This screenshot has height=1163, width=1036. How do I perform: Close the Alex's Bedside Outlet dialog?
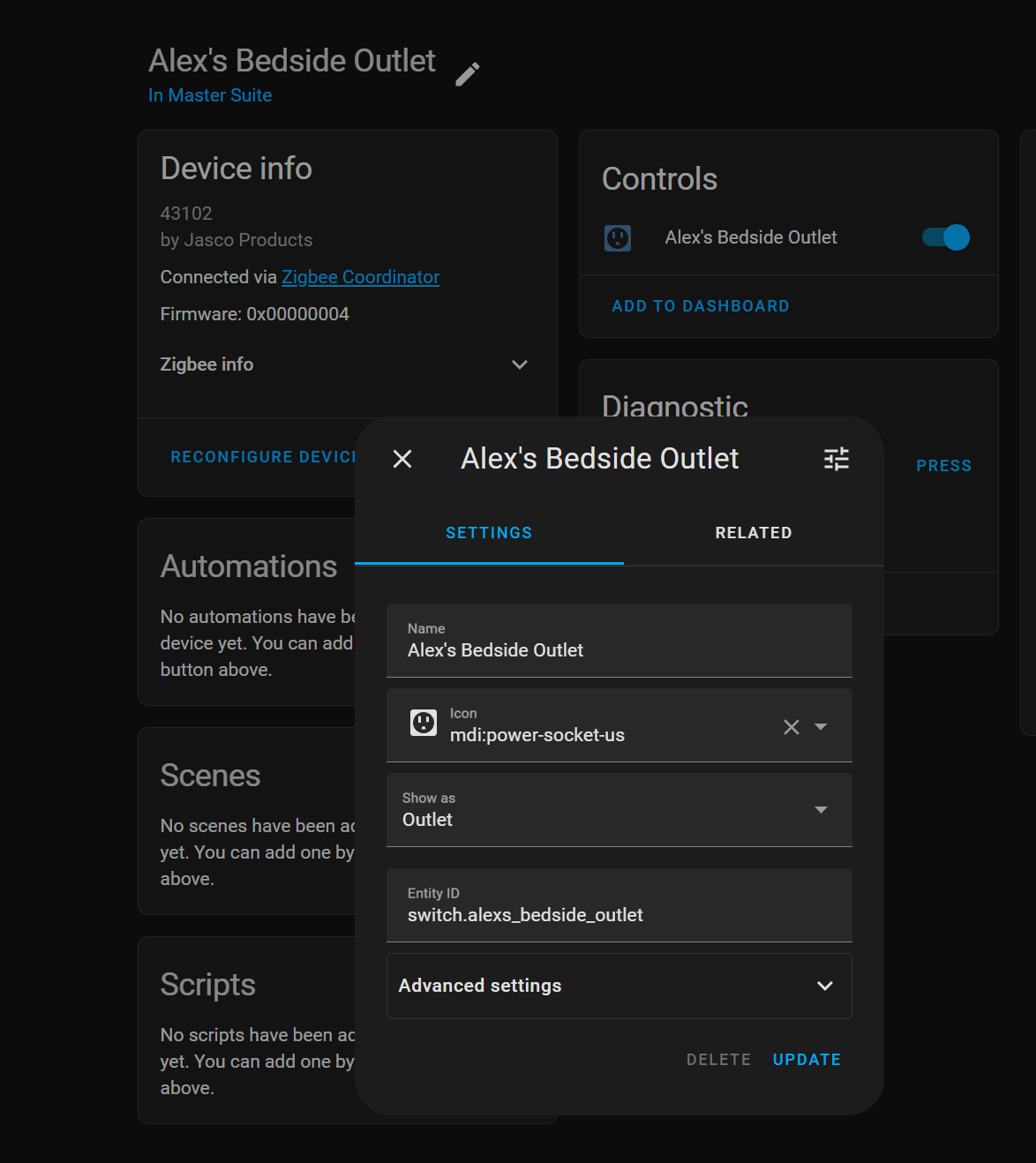click(402, 459)
